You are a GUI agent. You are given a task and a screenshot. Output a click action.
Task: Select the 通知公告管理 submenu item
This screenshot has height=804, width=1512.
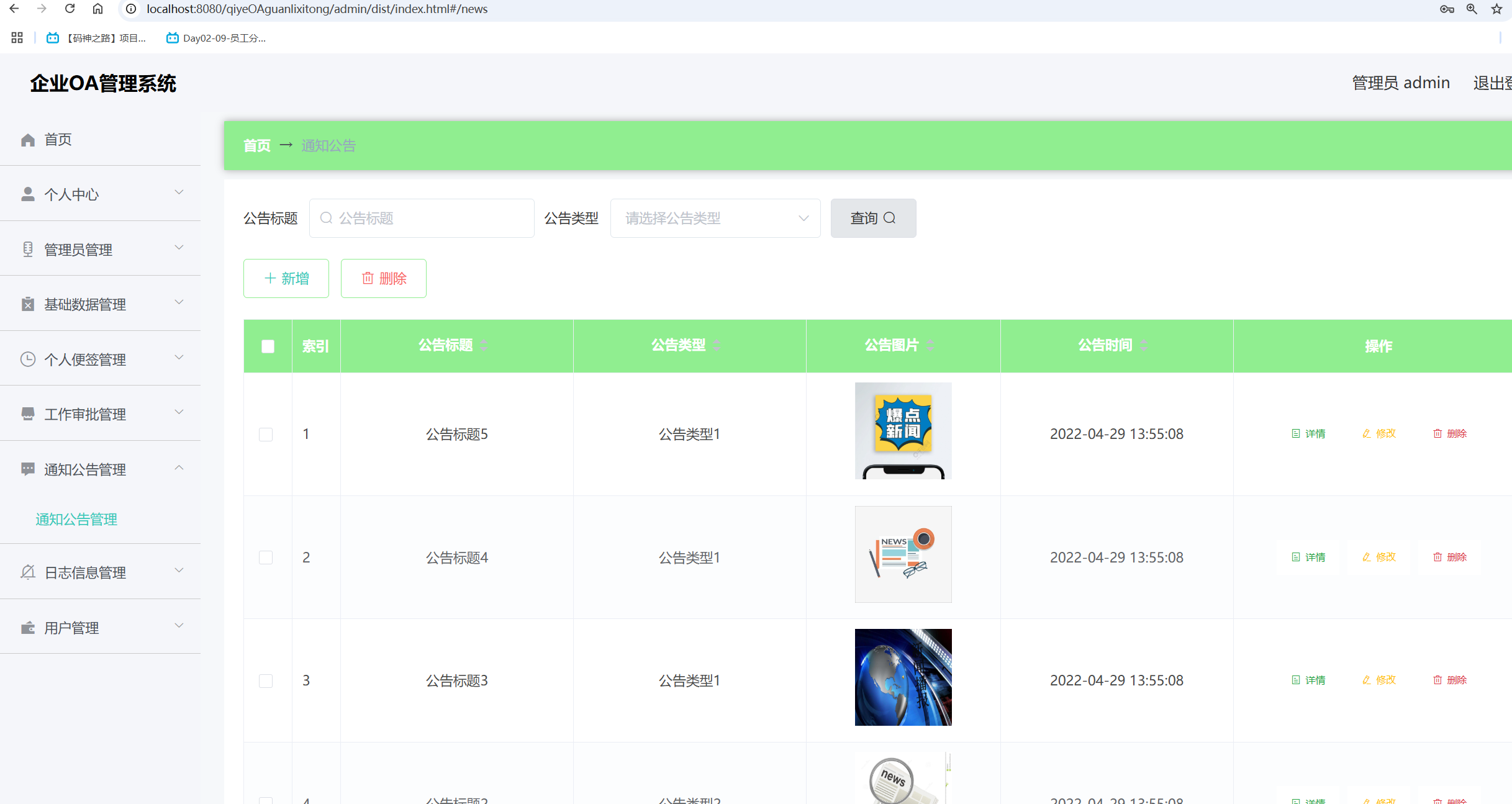[76, 519]
